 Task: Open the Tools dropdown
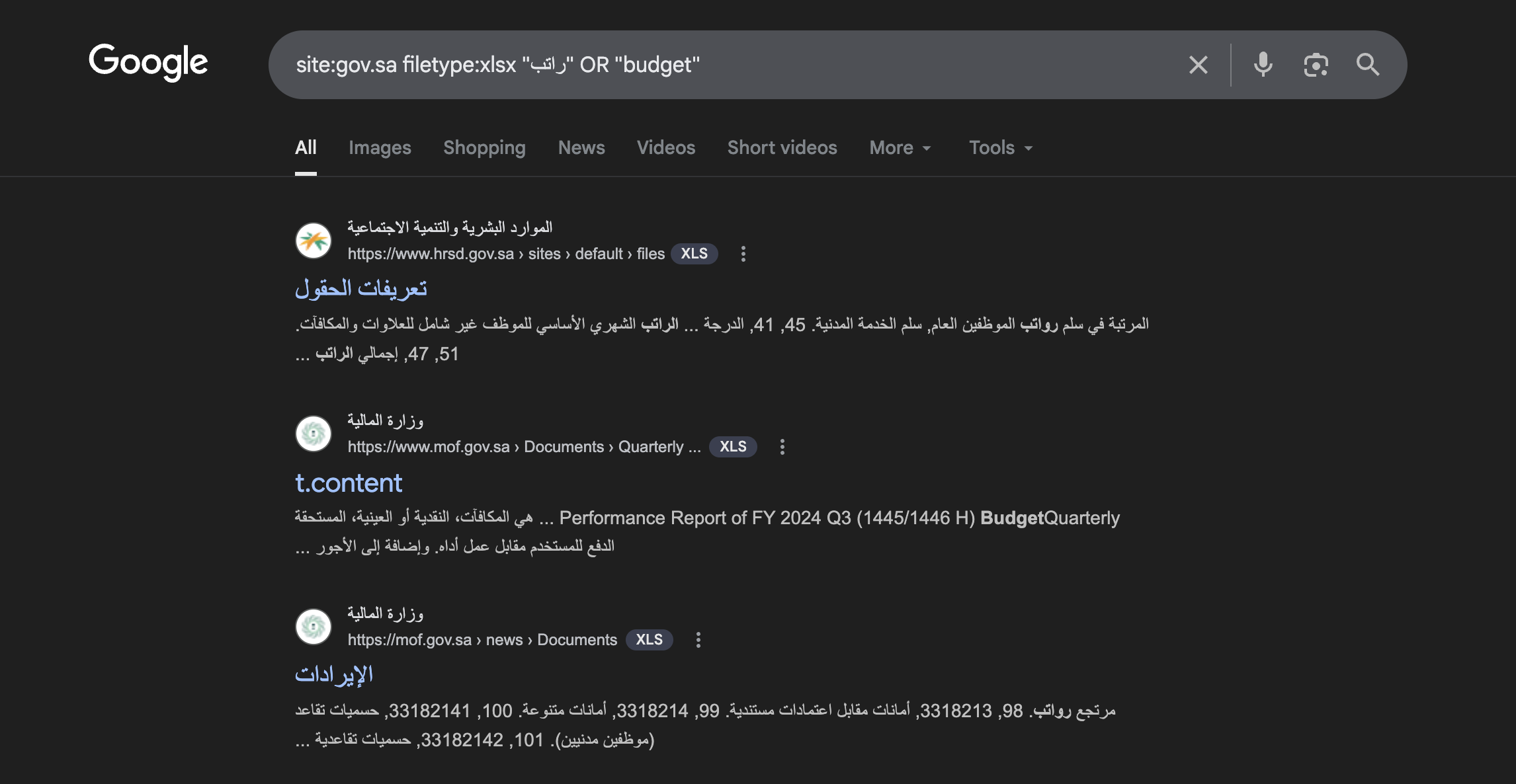click(x=1000, y=147)
